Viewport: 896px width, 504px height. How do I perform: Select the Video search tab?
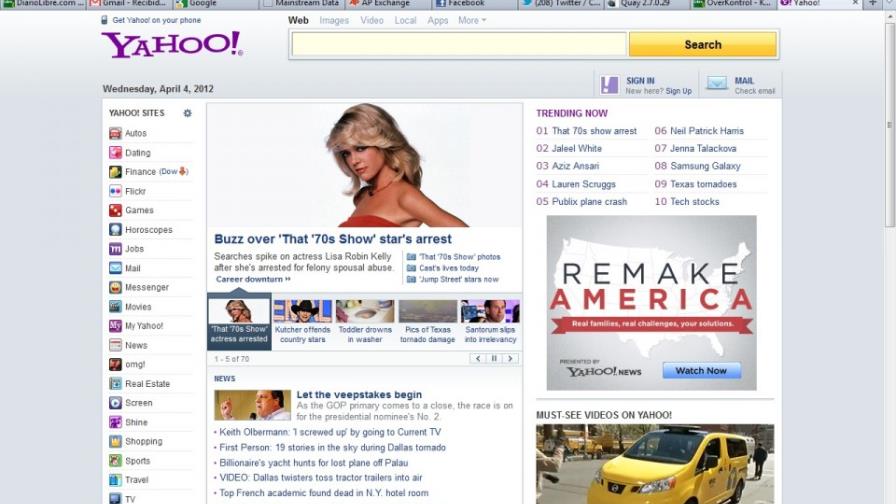[372, 20]
